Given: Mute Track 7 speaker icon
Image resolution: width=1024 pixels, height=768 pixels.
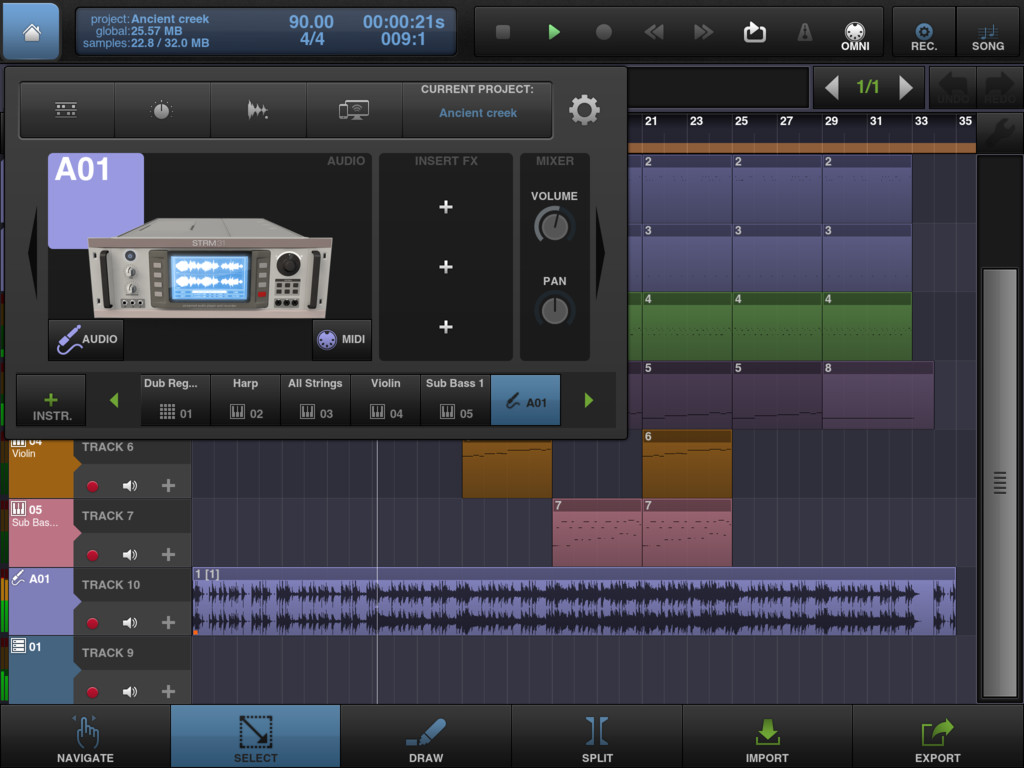Looking at the screenshot, I should 130,554.
